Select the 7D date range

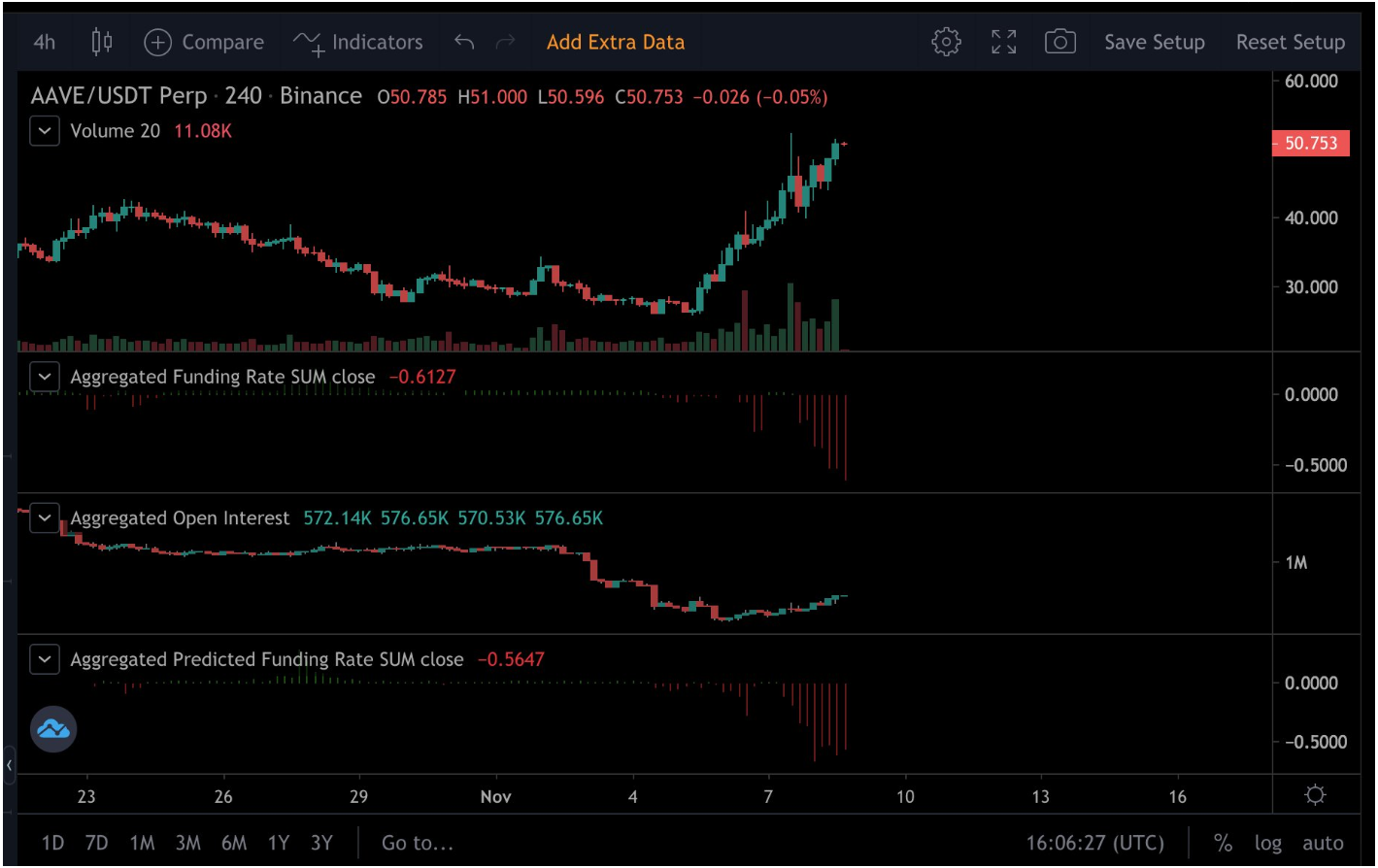pyautogui.click(x=96, y=843)
